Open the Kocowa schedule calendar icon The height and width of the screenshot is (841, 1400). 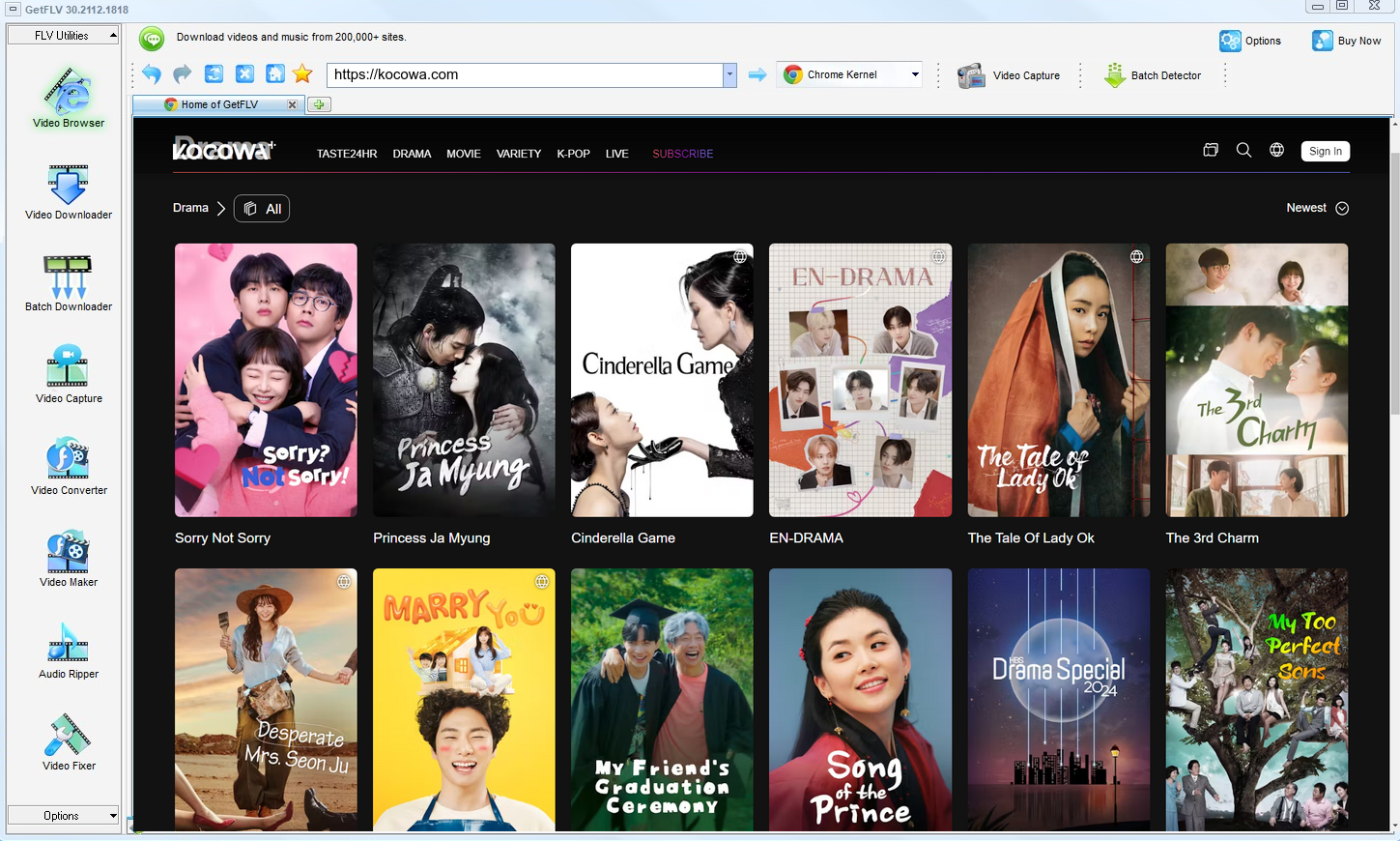(1211, 150)
